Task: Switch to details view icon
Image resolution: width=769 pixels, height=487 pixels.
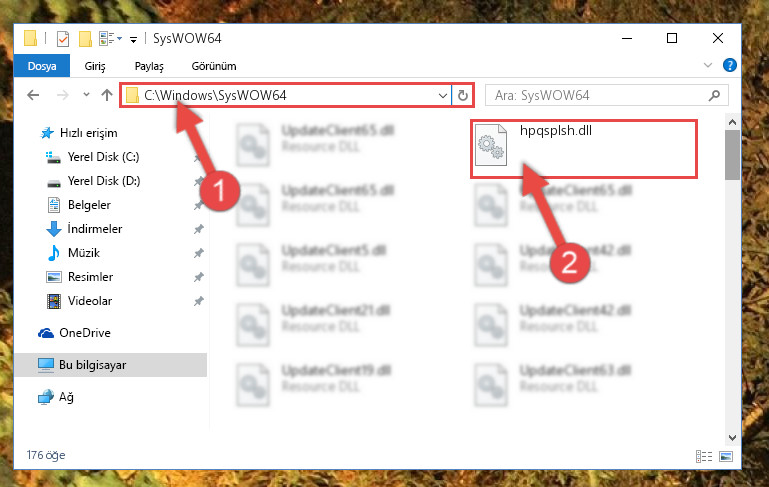Action: pyautogui.click(x=704, y=457)
